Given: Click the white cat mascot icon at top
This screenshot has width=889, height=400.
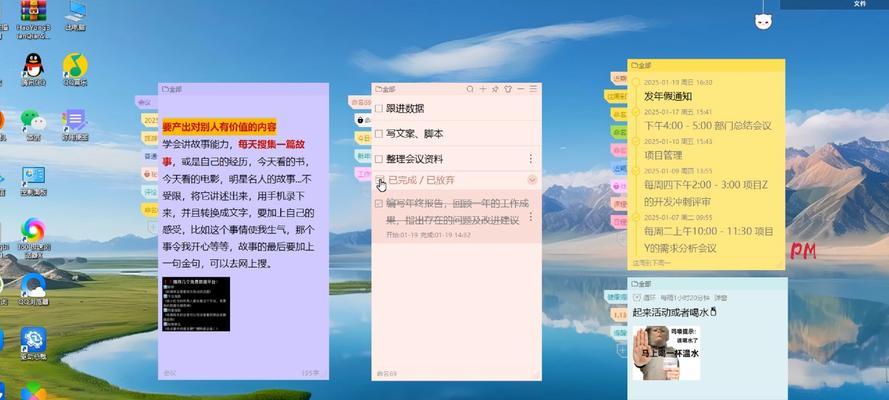Looking at the screenshot, I should click(x=763, y=22).
